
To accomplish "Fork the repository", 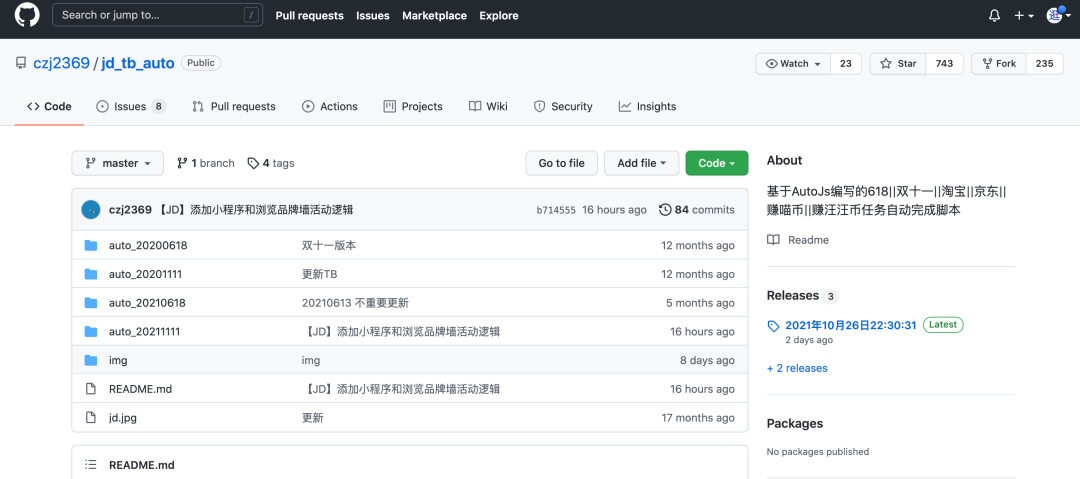I will pos(999,63).
